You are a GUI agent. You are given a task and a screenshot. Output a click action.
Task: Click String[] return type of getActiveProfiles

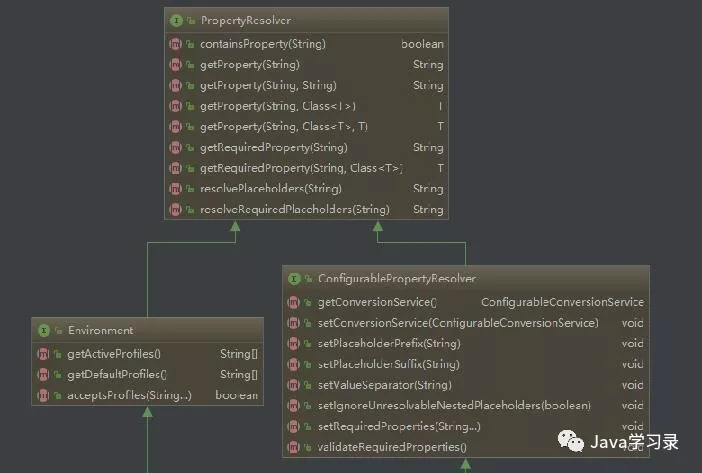(x=239, y=354)
